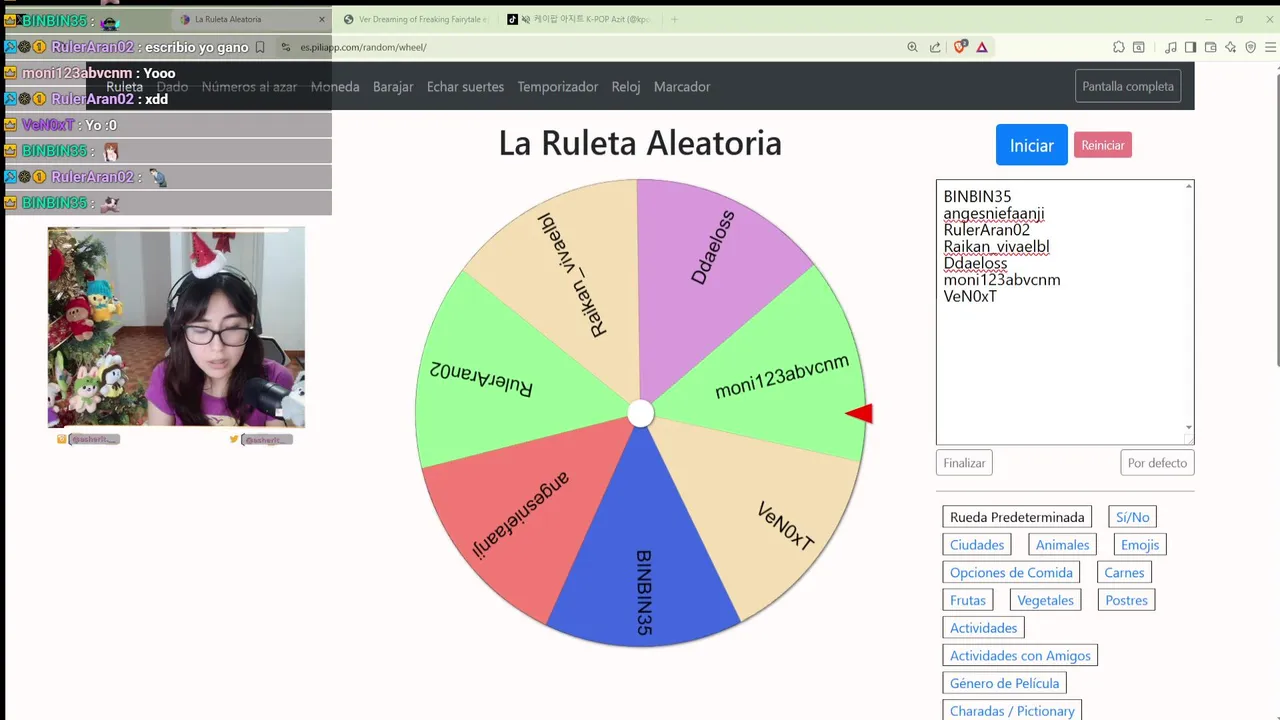Start the wheel with Iniciar button
This screenshot has height=720, width=1280.
click(x=1031, y=145)
